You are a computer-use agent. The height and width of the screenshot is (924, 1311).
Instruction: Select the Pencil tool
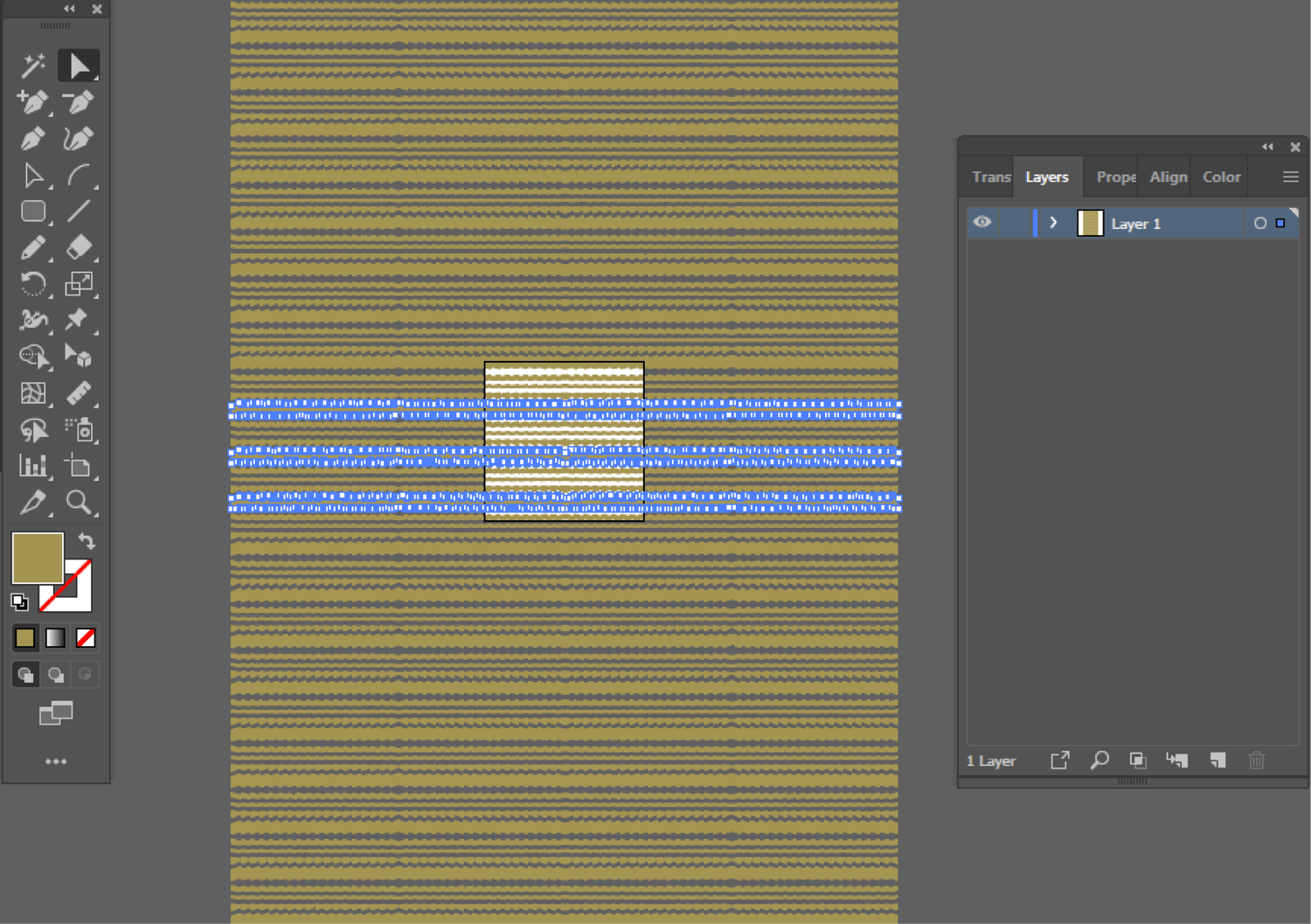pos(33,248)
